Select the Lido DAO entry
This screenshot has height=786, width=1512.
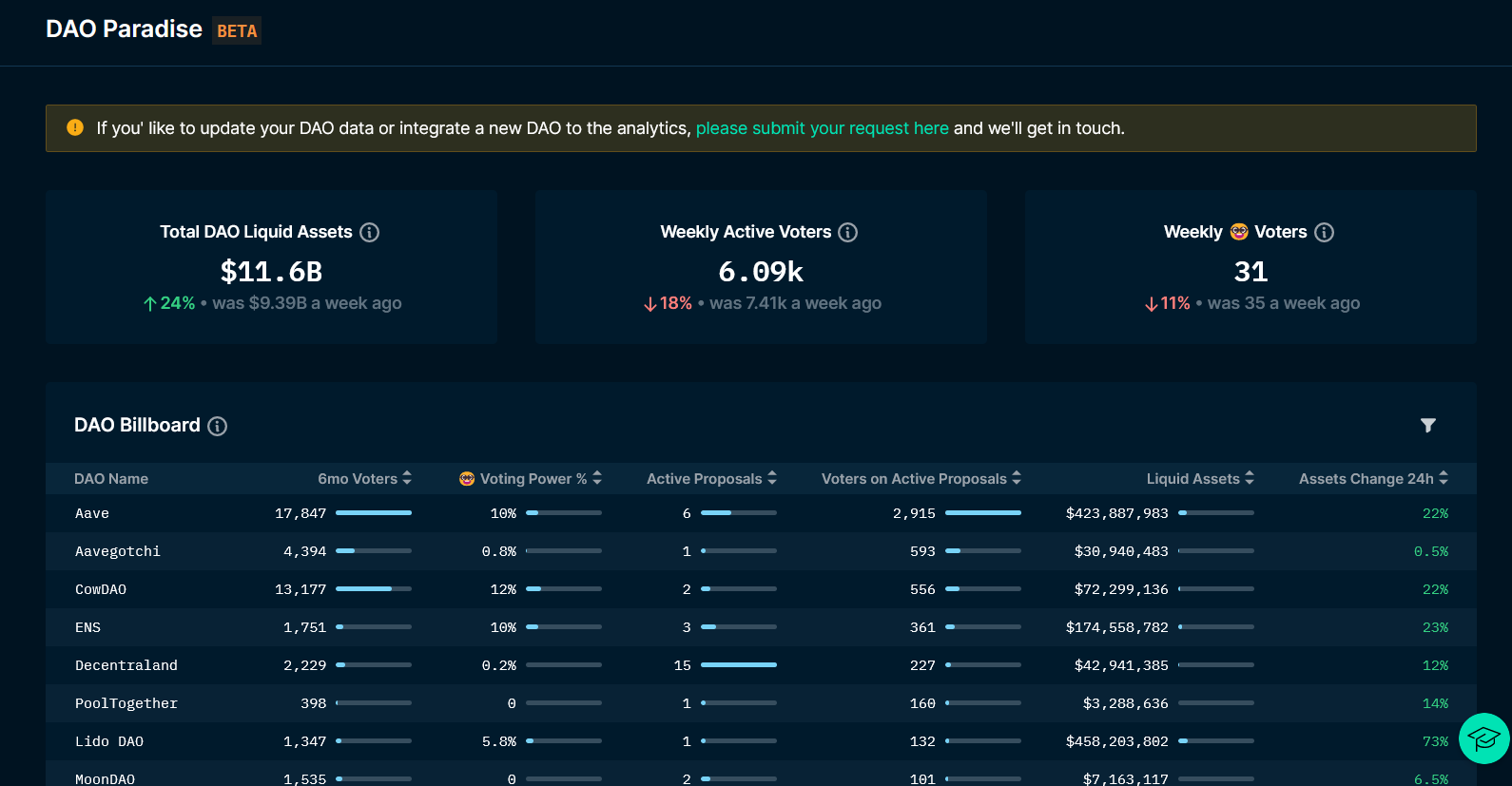pyautogui.click(x=761, y=741)
